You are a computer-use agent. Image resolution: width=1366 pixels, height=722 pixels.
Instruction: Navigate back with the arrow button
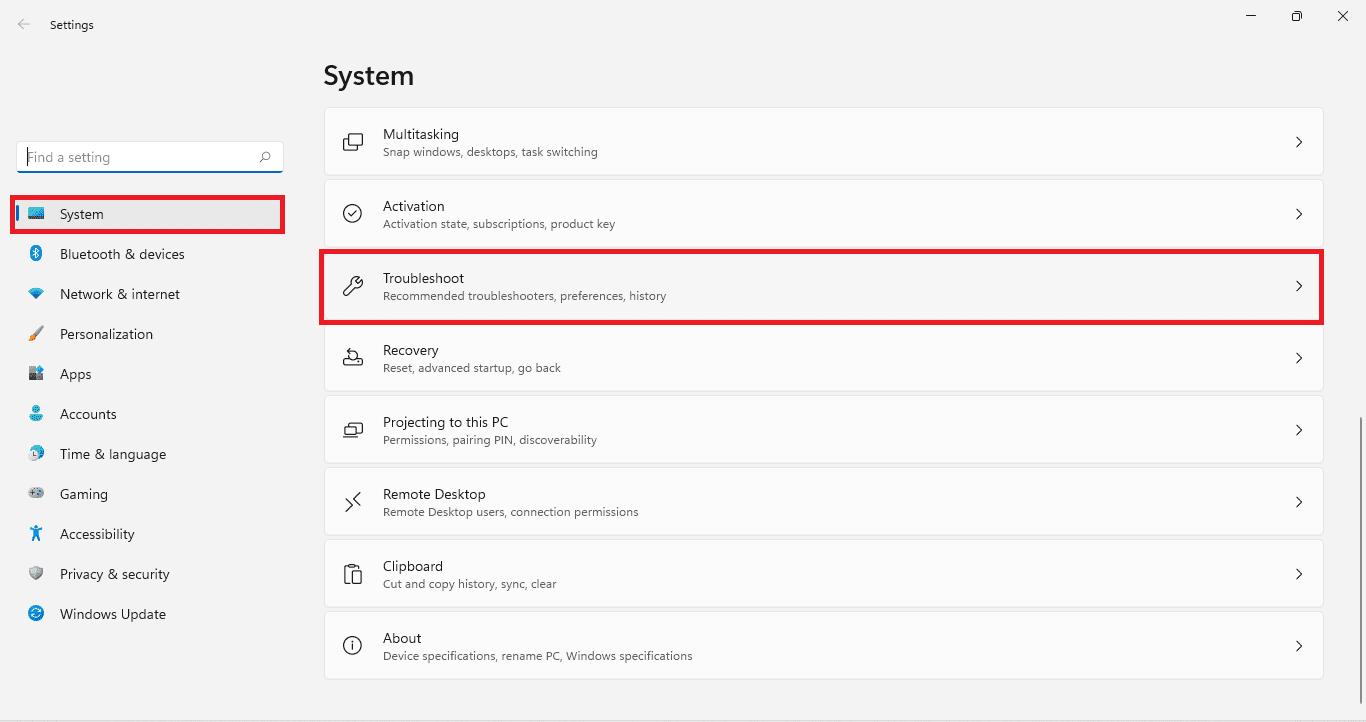pos(23,24)
